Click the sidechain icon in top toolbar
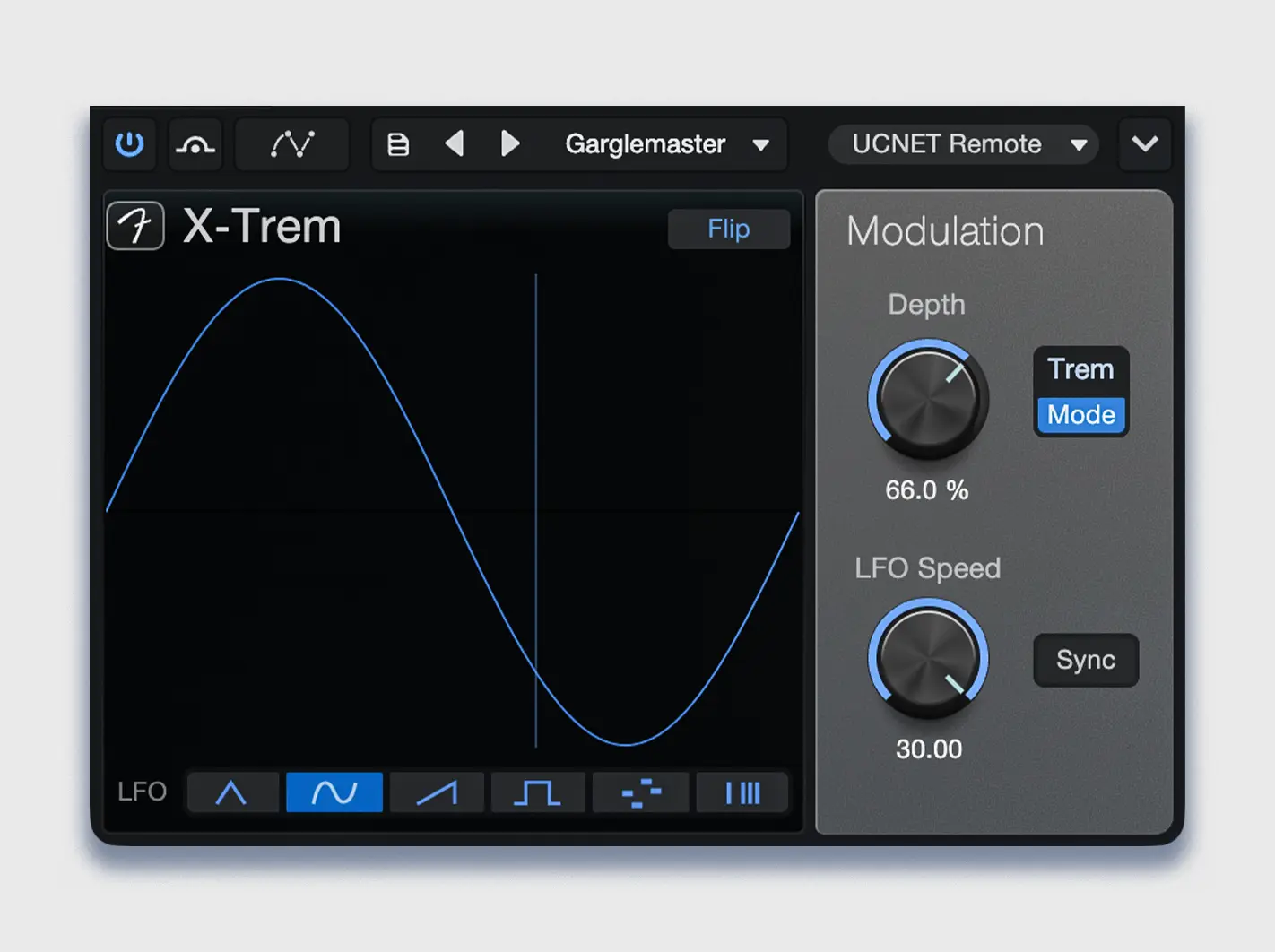This screenshot has width=1275, height=952. (x=195, y=144)
